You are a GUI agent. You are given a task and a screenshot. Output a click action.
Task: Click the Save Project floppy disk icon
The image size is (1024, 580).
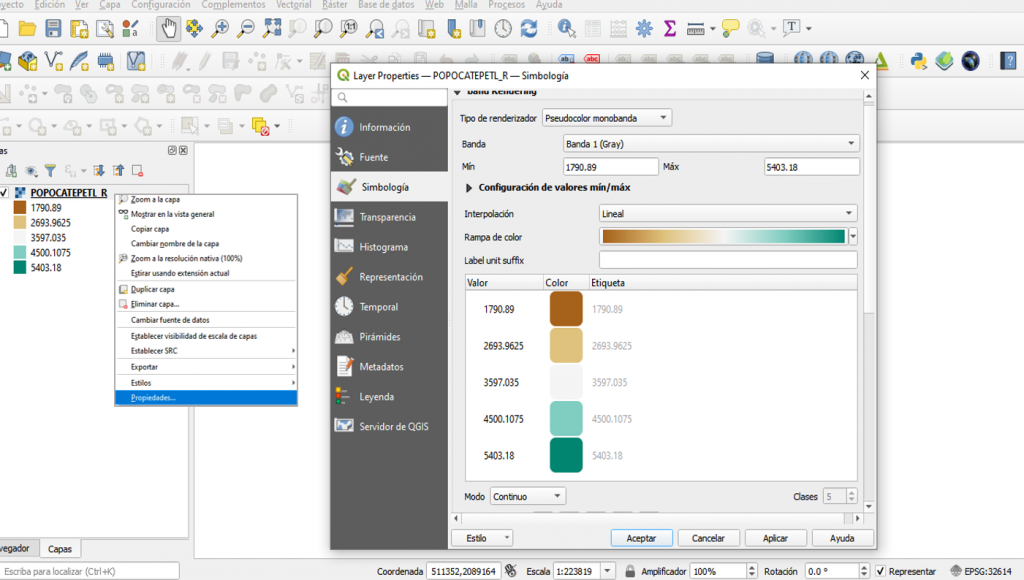[53, 28]
